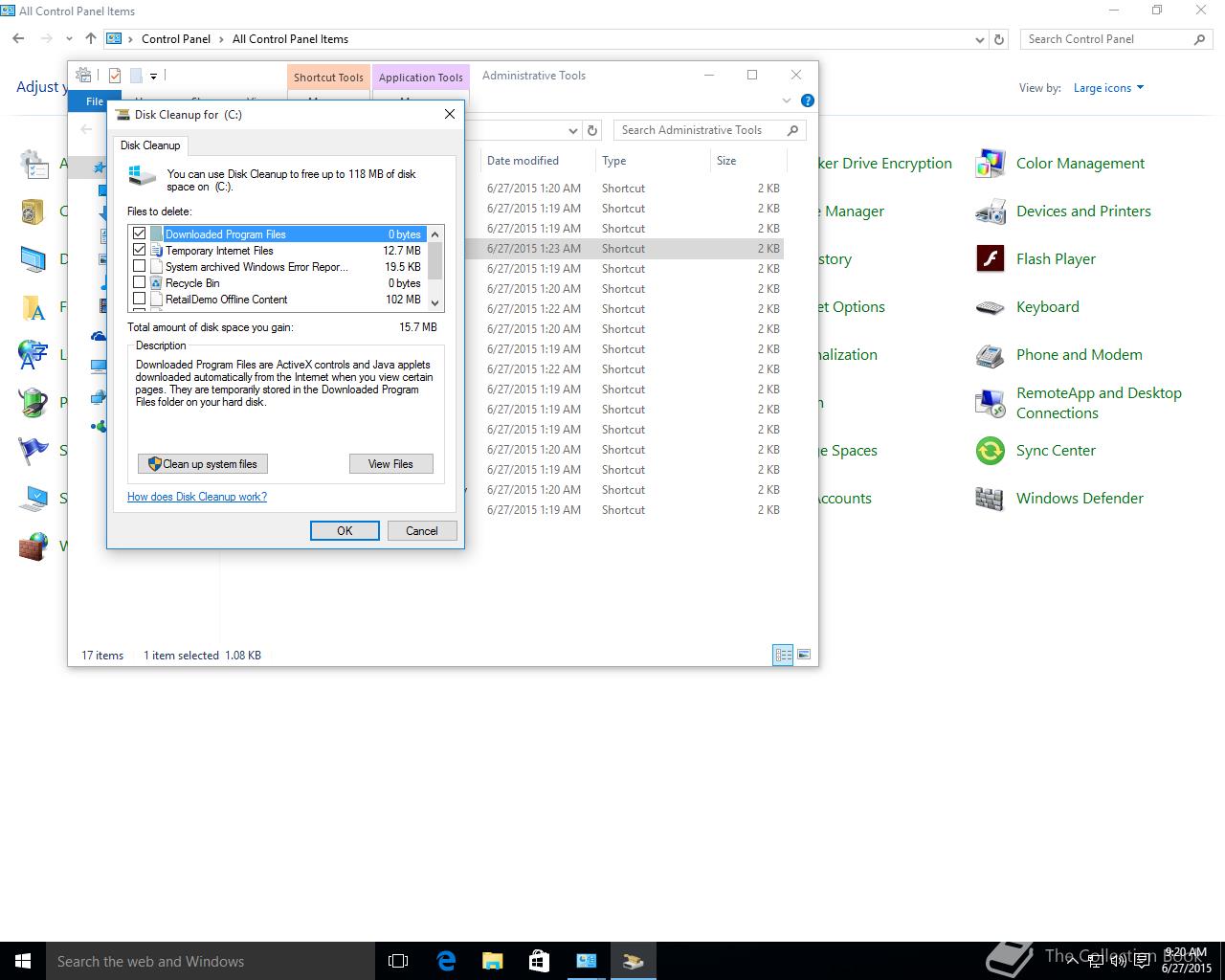Click Clean up system files button
Screen dimensions: 1225x980
203,463
